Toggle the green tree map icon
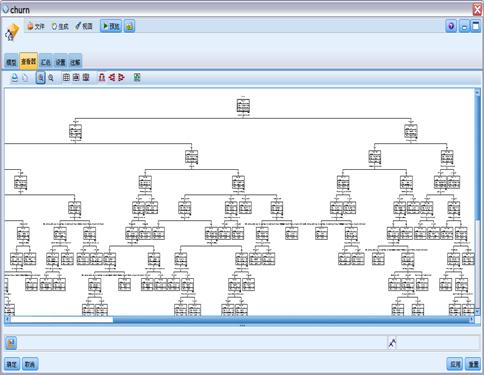The image size is (484, 375). click(x=137, y=78)
